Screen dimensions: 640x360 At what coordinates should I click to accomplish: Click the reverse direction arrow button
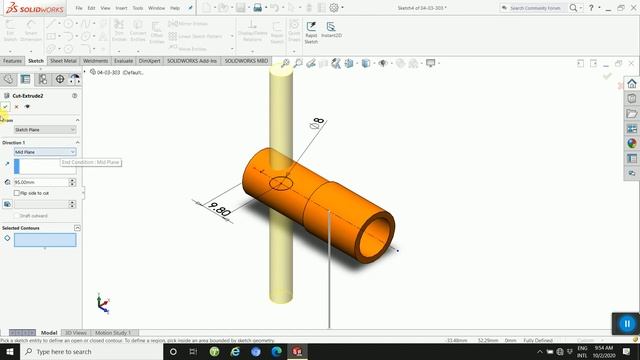coord(7,164)
